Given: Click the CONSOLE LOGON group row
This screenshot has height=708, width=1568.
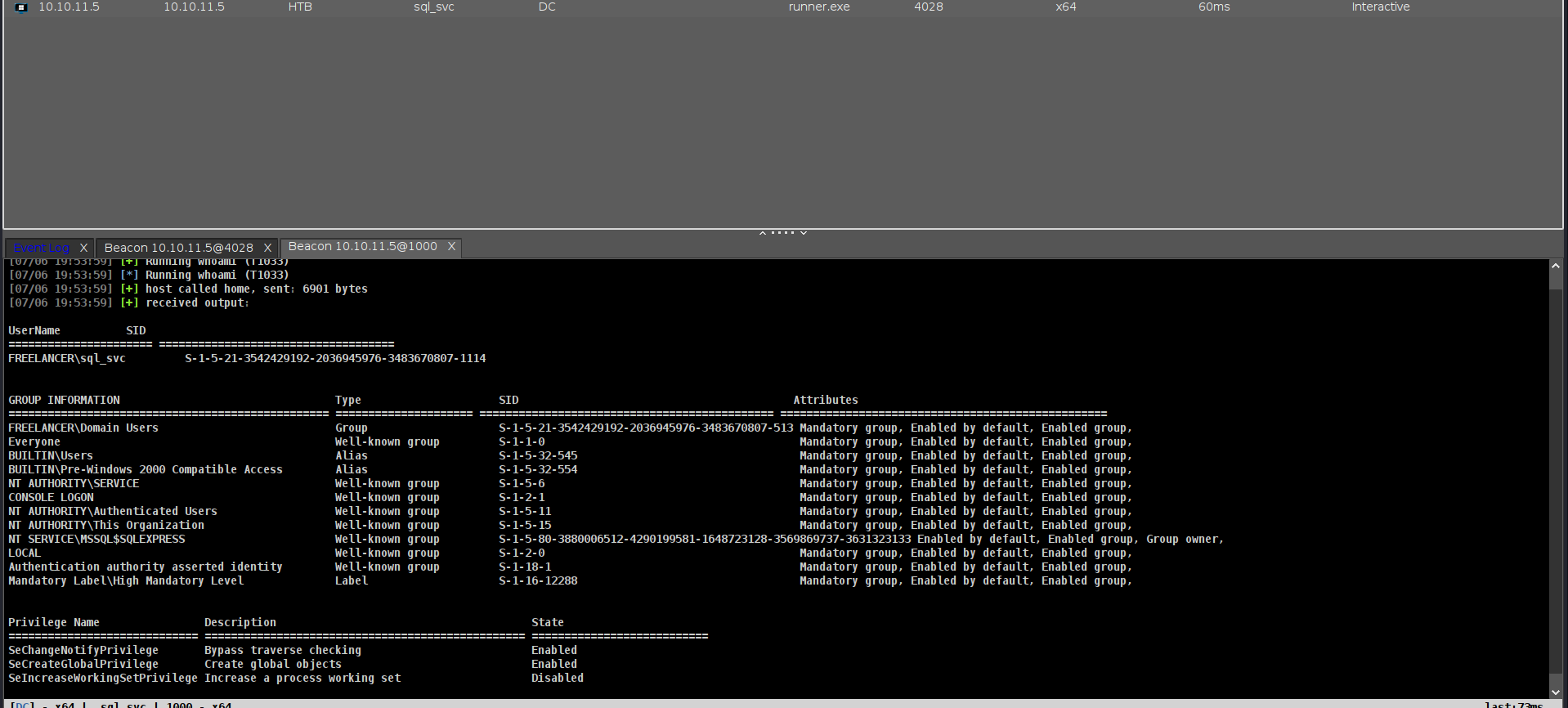Looking at the screenshot, I should point(571,497).
